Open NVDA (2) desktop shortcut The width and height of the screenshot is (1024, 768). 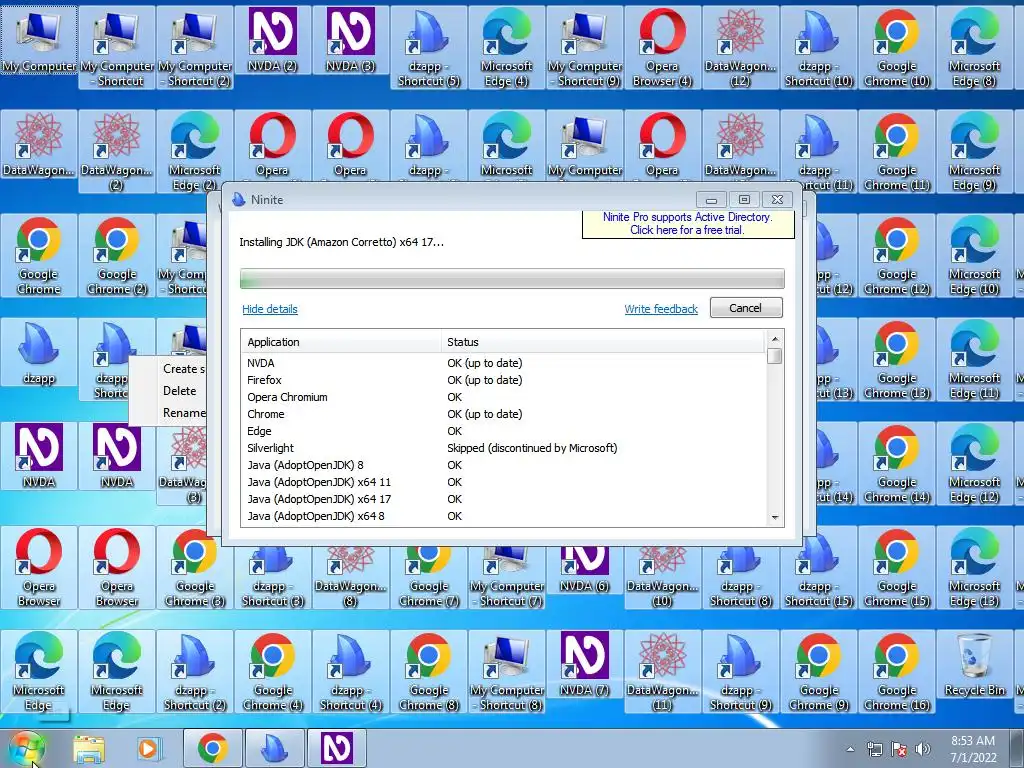click(x=272, y=40)
